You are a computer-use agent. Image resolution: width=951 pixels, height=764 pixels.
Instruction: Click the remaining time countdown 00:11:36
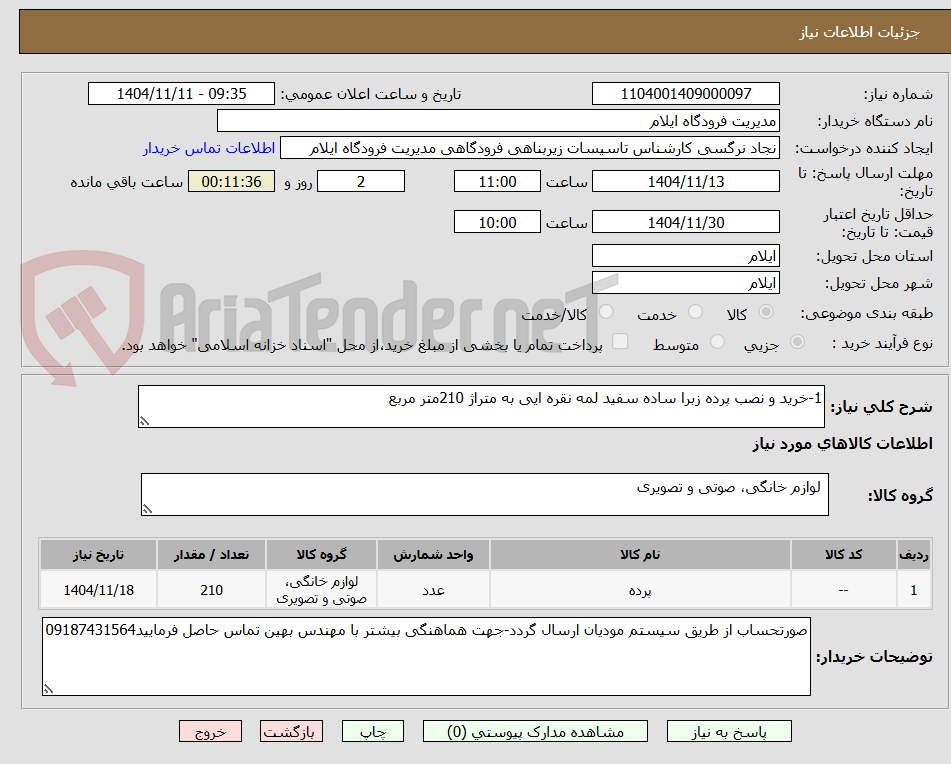click(x=232, y=181)
